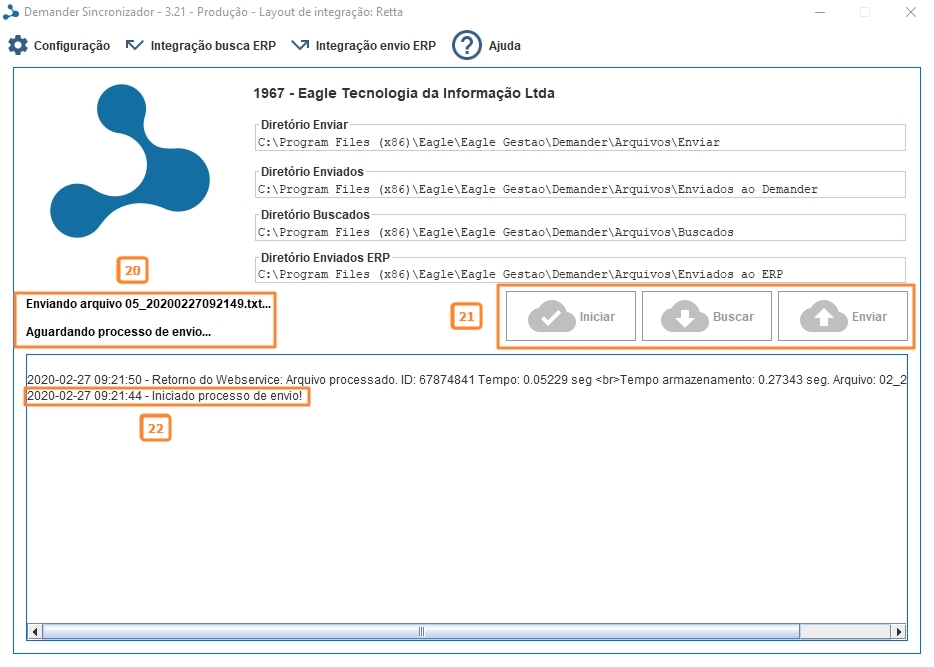Click the 'Diretório Buscados' group label
Screen dimensions: 934x667
[315, 214]
